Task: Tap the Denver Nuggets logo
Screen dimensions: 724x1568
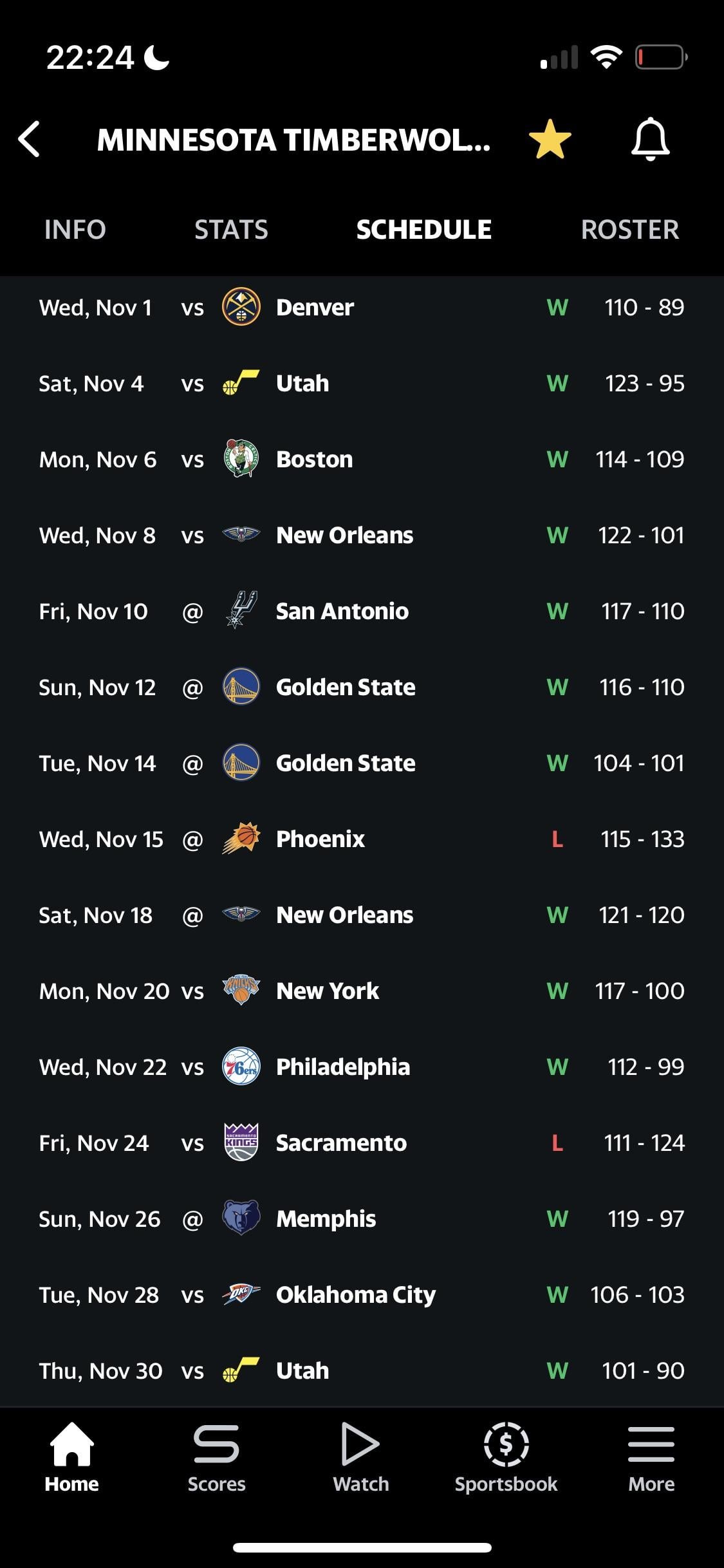Action: (241, 307)
